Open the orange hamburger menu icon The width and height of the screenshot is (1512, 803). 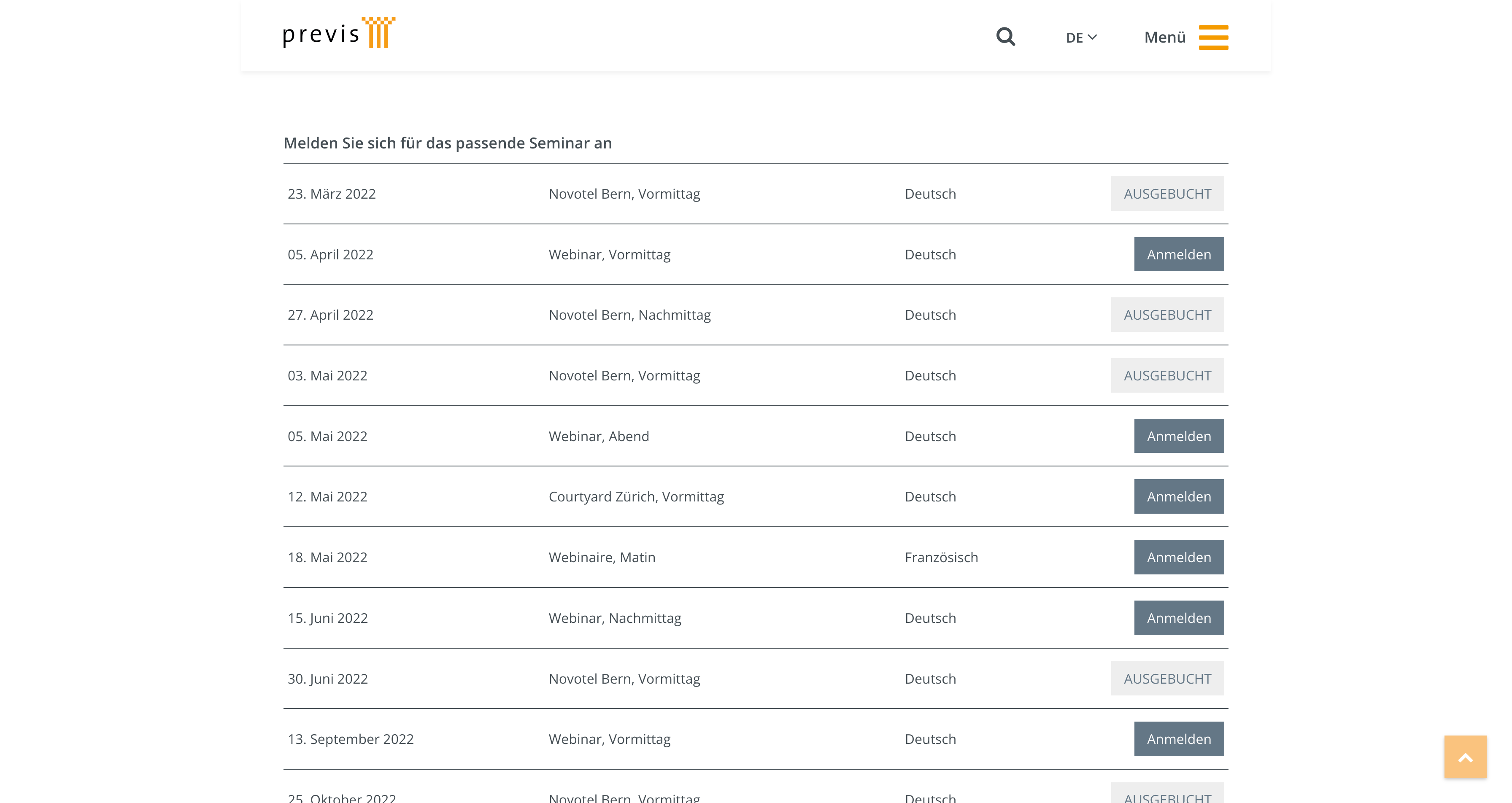(x=1213, y=37)
